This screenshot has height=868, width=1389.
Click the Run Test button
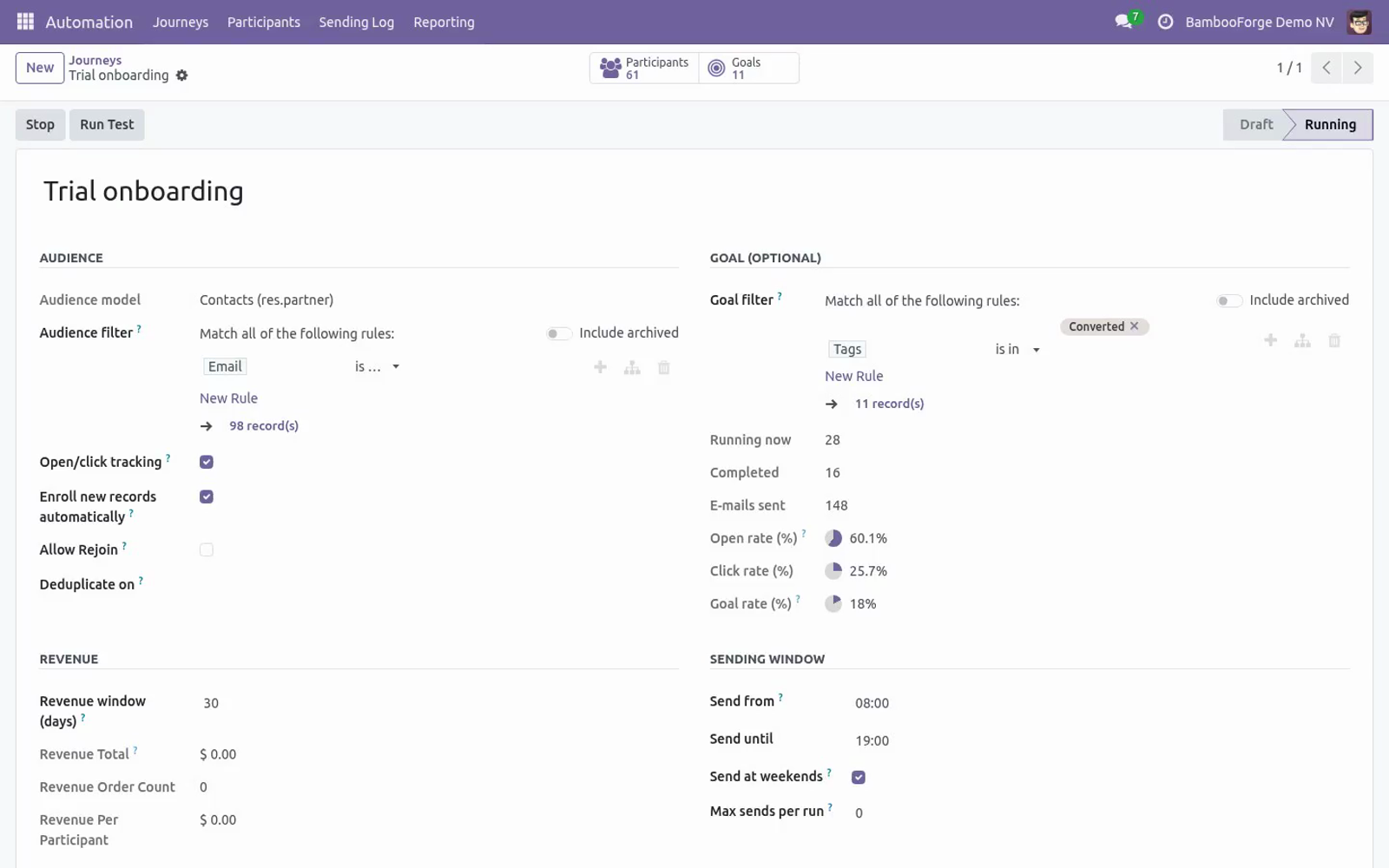click(x=107, y=124)
